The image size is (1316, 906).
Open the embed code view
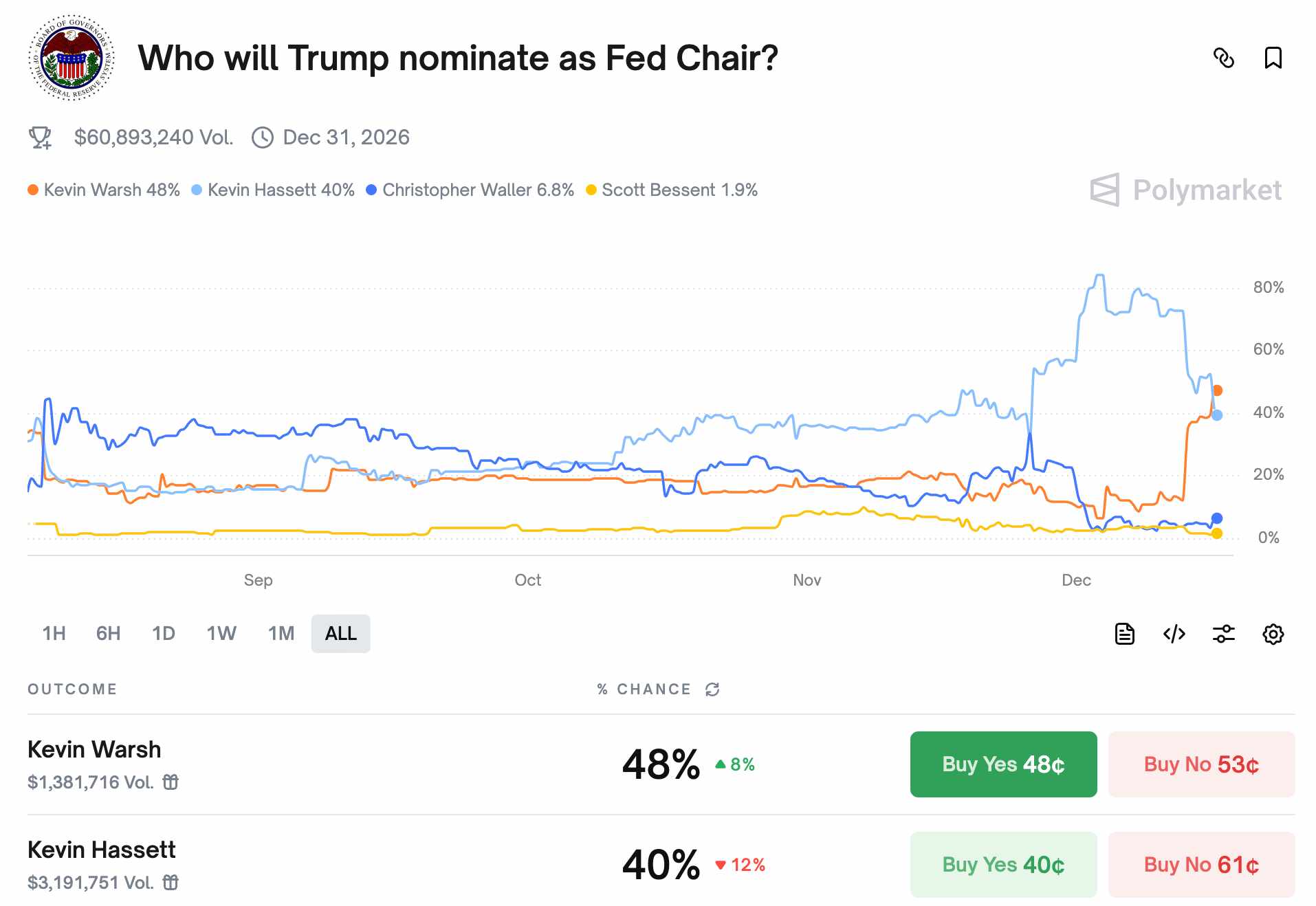tap(1174, 634)
